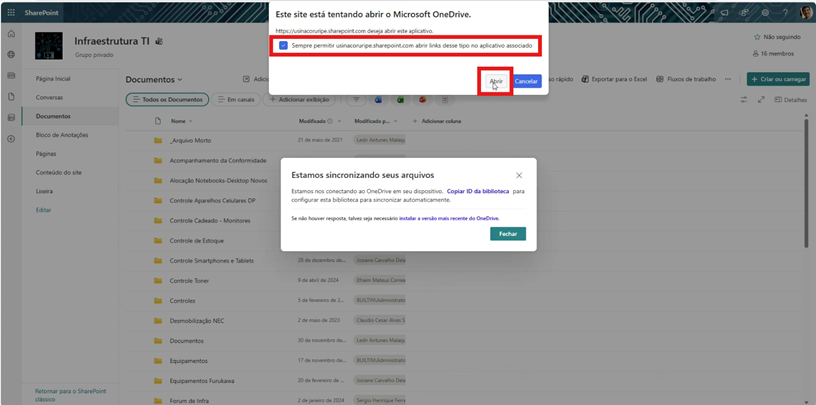Filter by PowerPoint files icon
This screenshot has height=405, width=816.
[x=423, y=99]
